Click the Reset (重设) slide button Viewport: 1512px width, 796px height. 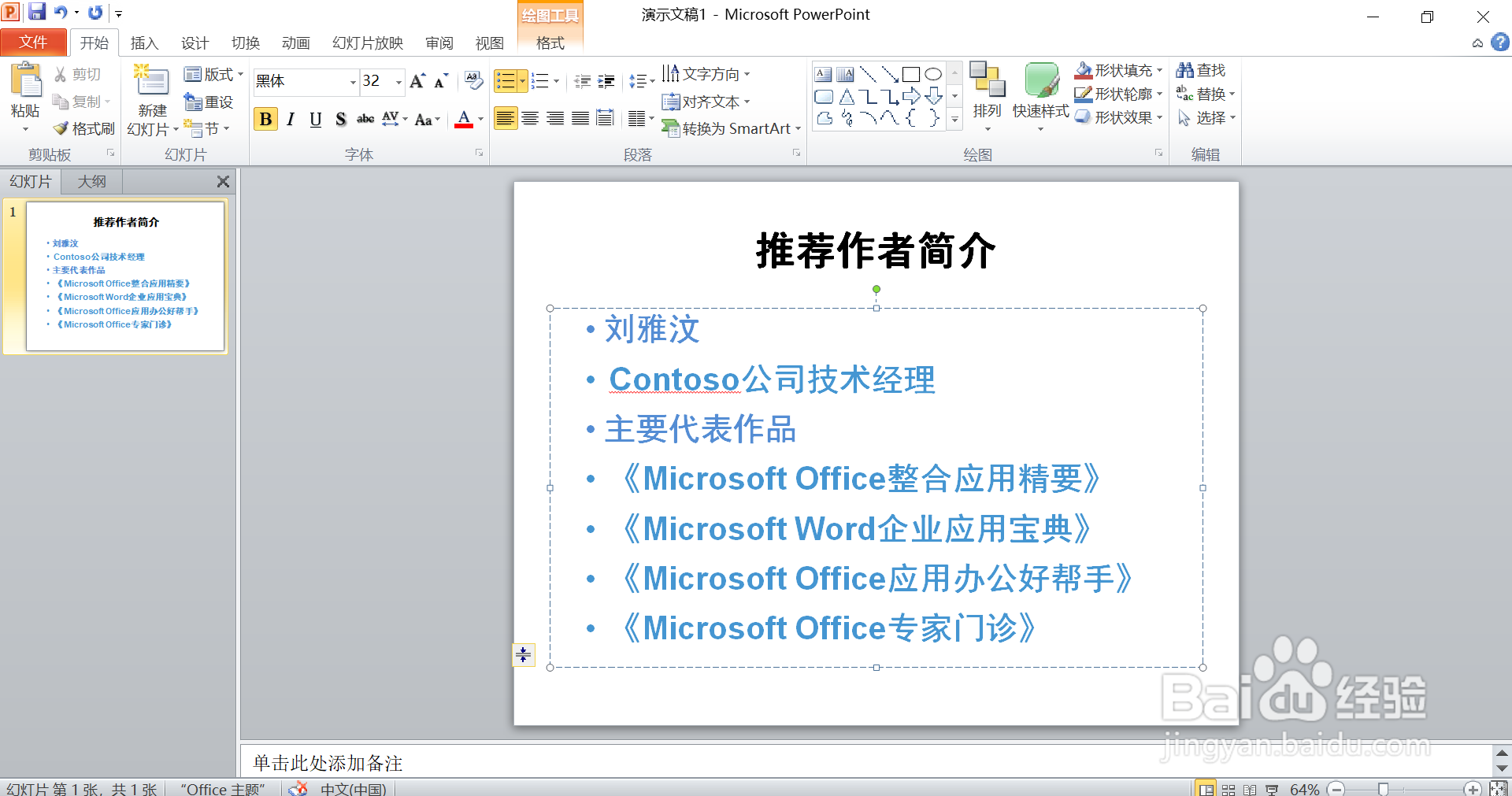point(209,102)
